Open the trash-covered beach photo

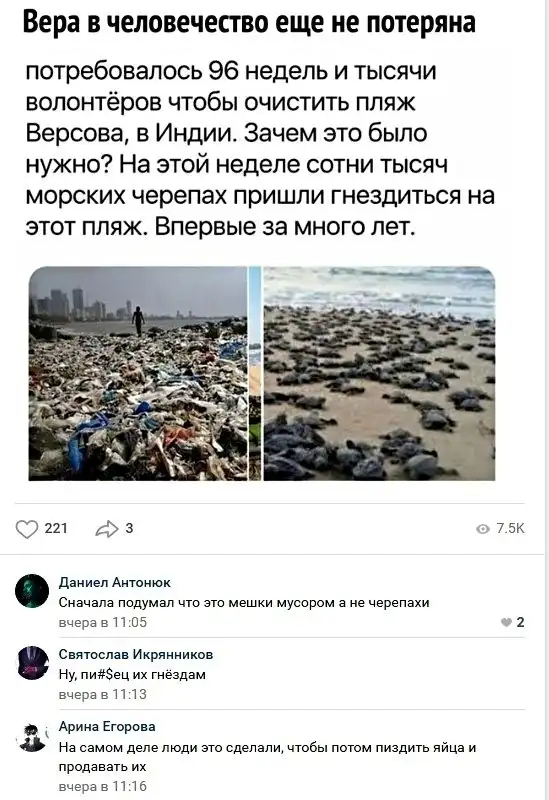tap(138, 373)
